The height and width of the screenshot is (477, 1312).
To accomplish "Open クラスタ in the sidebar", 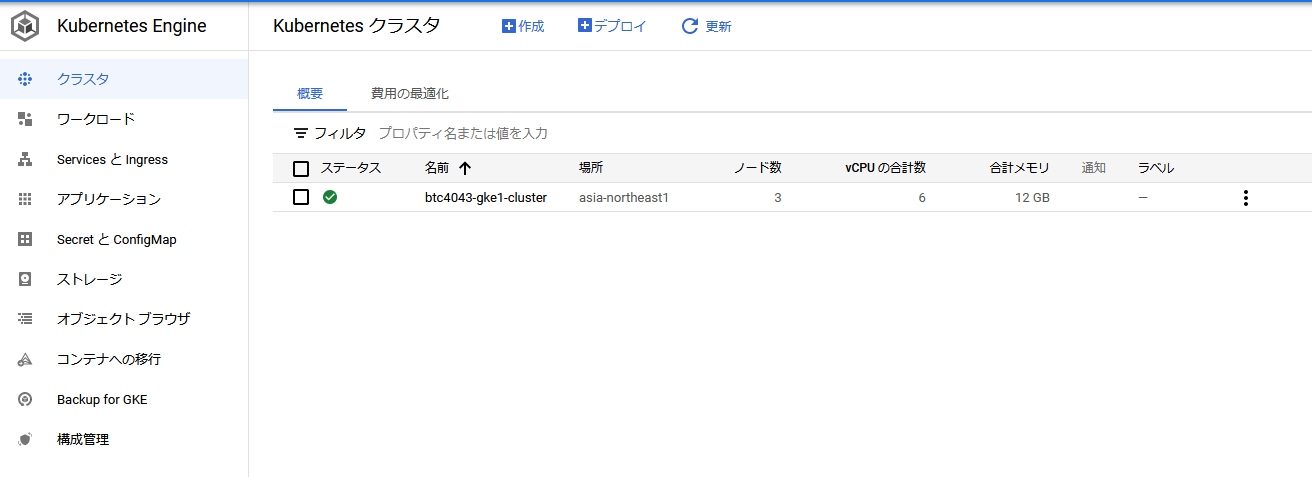I will [124, 79].
